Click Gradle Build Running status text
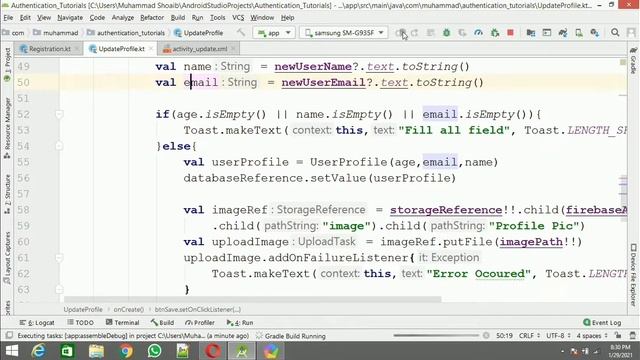The width and height of the screenshot is (640, 360). pyautogui.click(x=295, y=336)
